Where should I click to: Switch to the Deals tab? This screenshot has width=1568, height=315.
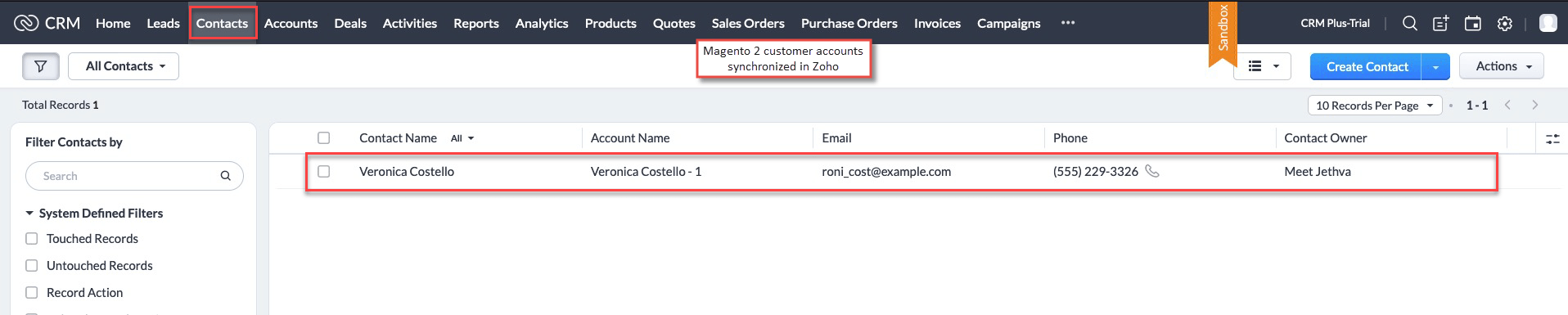pyautogui.click(x=350, y=23)
